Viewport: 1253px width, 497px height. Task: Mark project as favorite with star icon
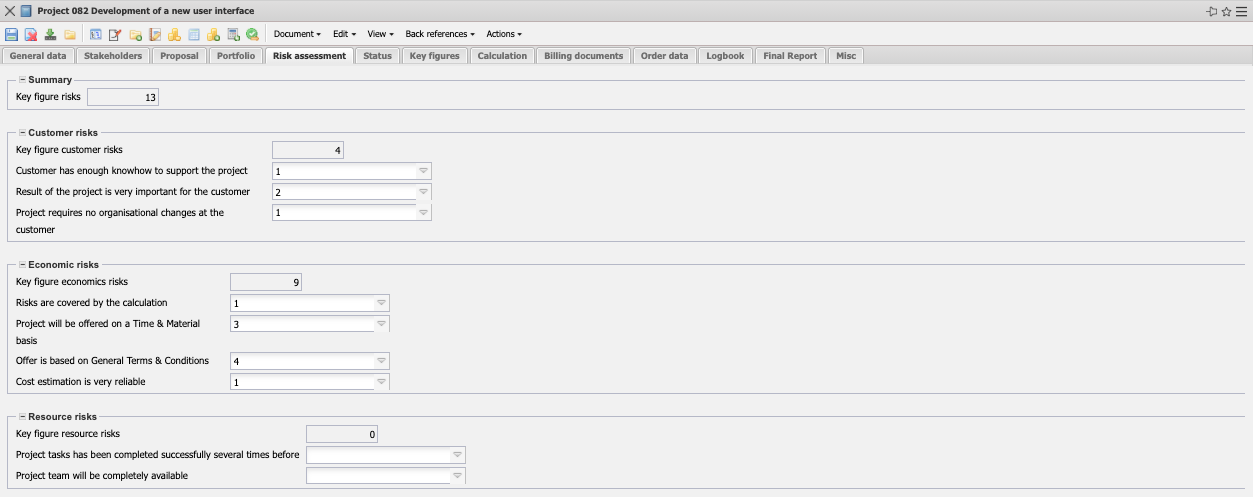pos(1226,11)
